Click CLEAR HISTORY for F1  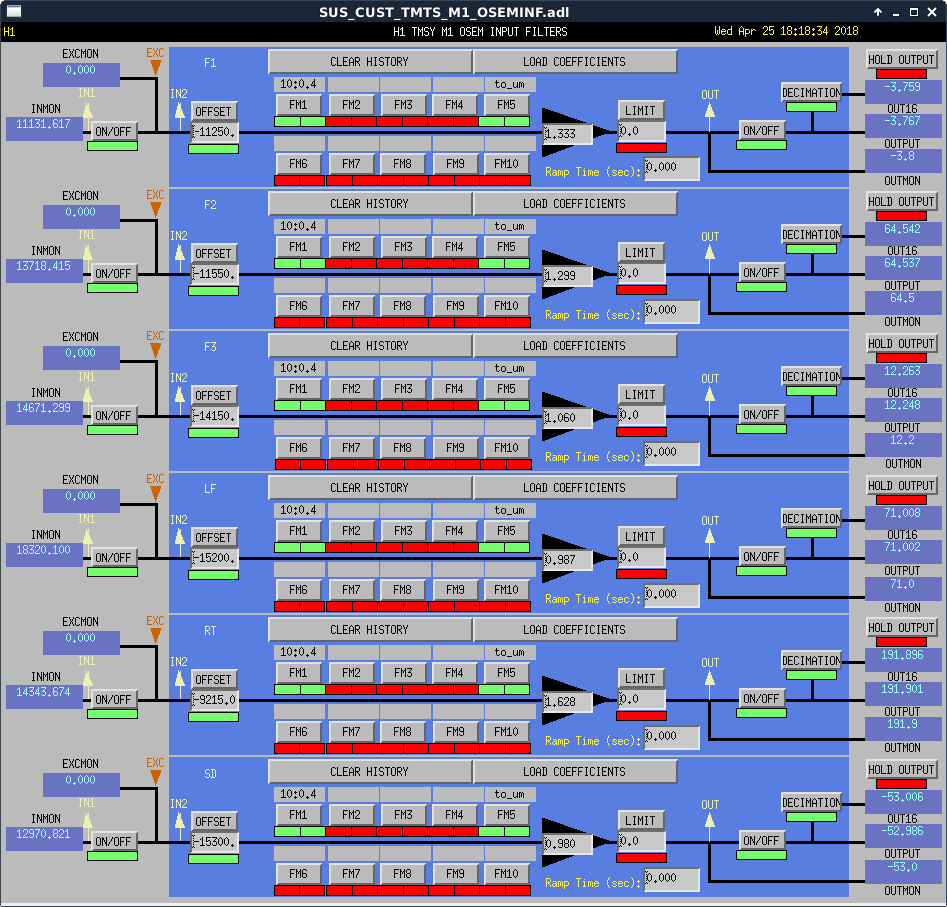[x=369, y=62]
